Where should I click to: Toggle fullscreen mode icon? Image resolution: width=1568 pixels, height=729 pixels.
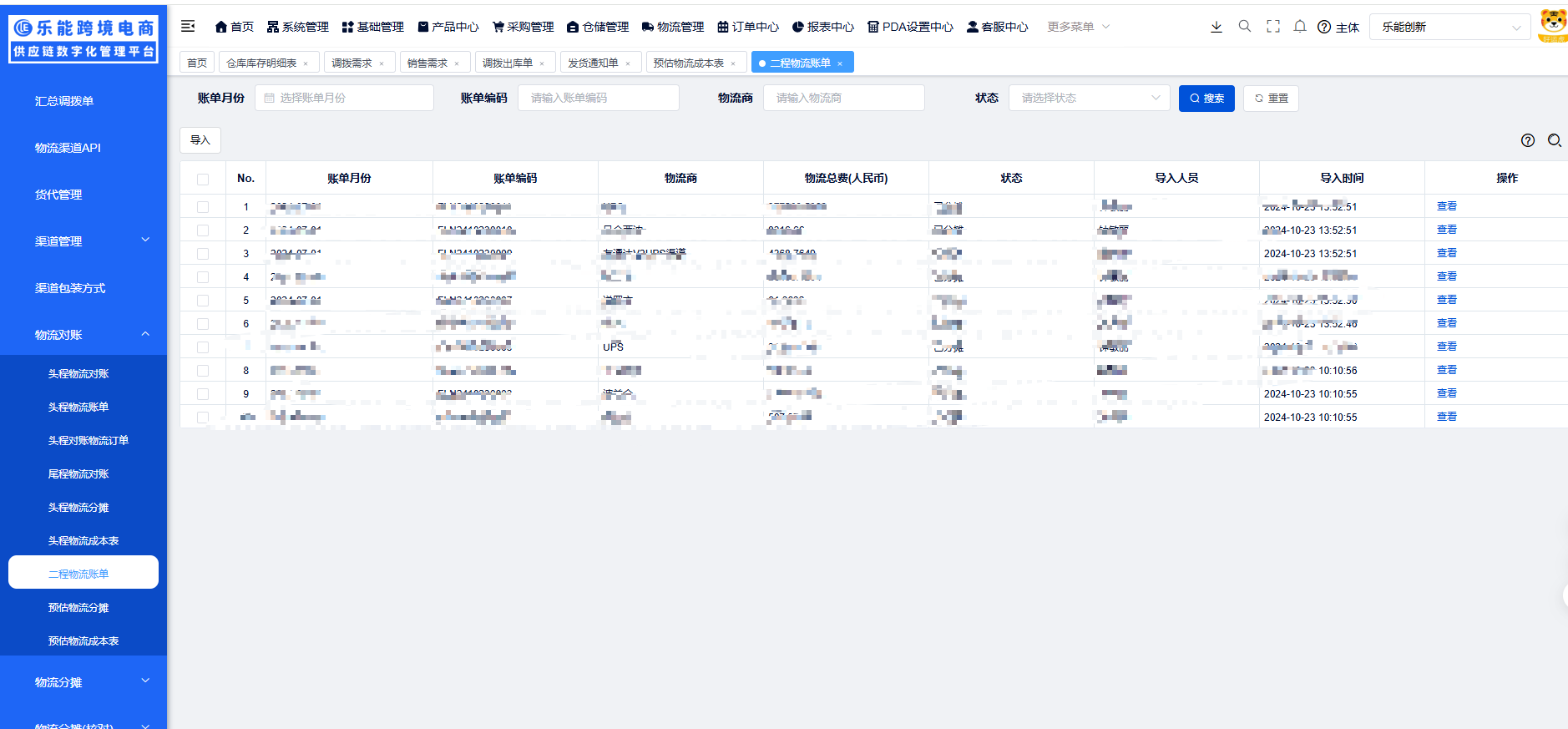1272,27
